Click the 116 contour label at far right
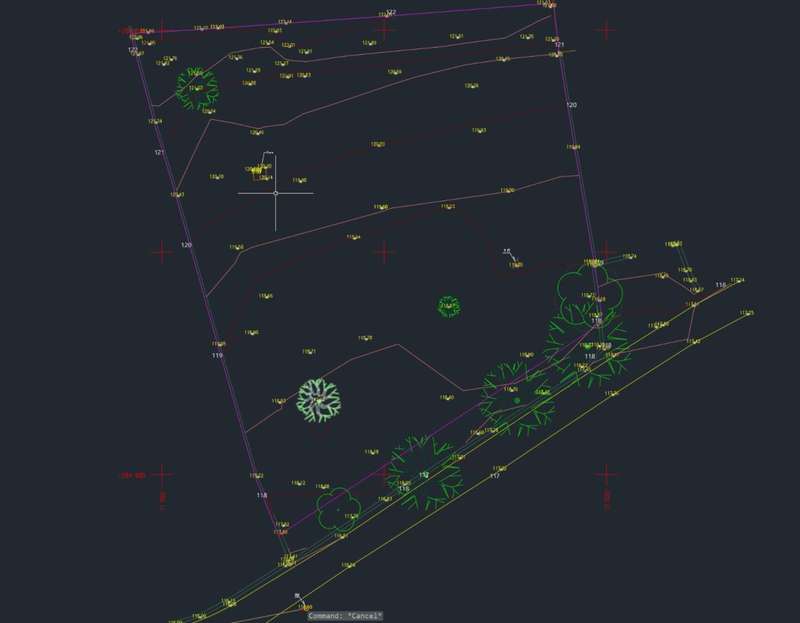This screenshot has height=623, width=800. 720,285
